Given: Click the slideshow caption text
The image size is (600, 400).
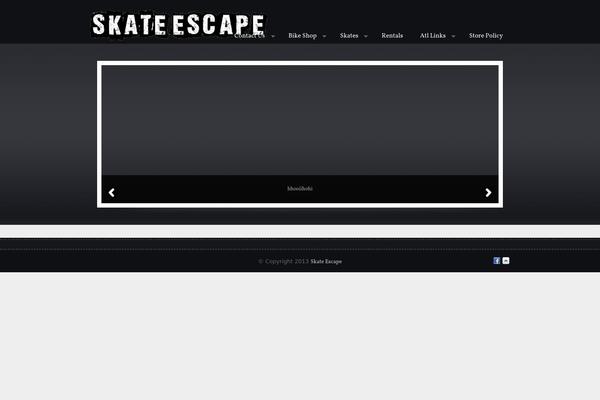Looking at the screenshot, I should click(300, 189).
